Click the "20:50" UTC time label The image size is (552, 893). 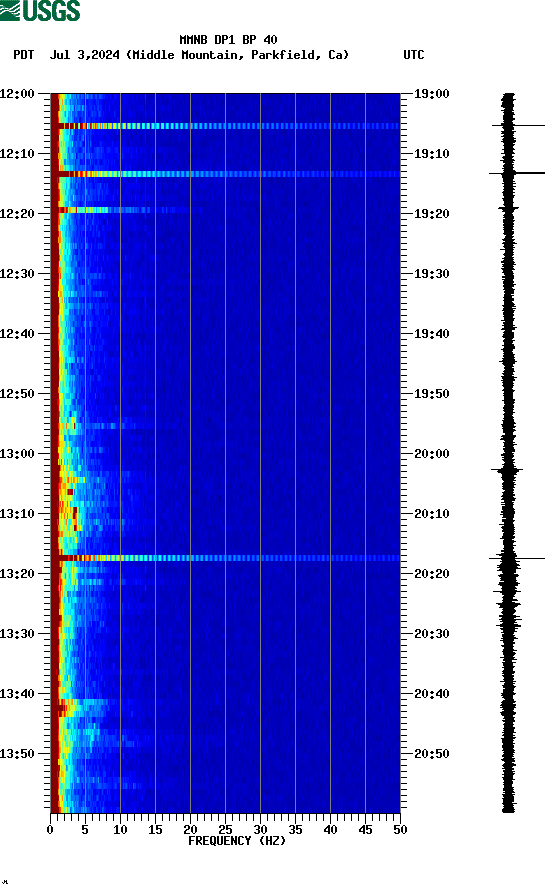(432, 754)
